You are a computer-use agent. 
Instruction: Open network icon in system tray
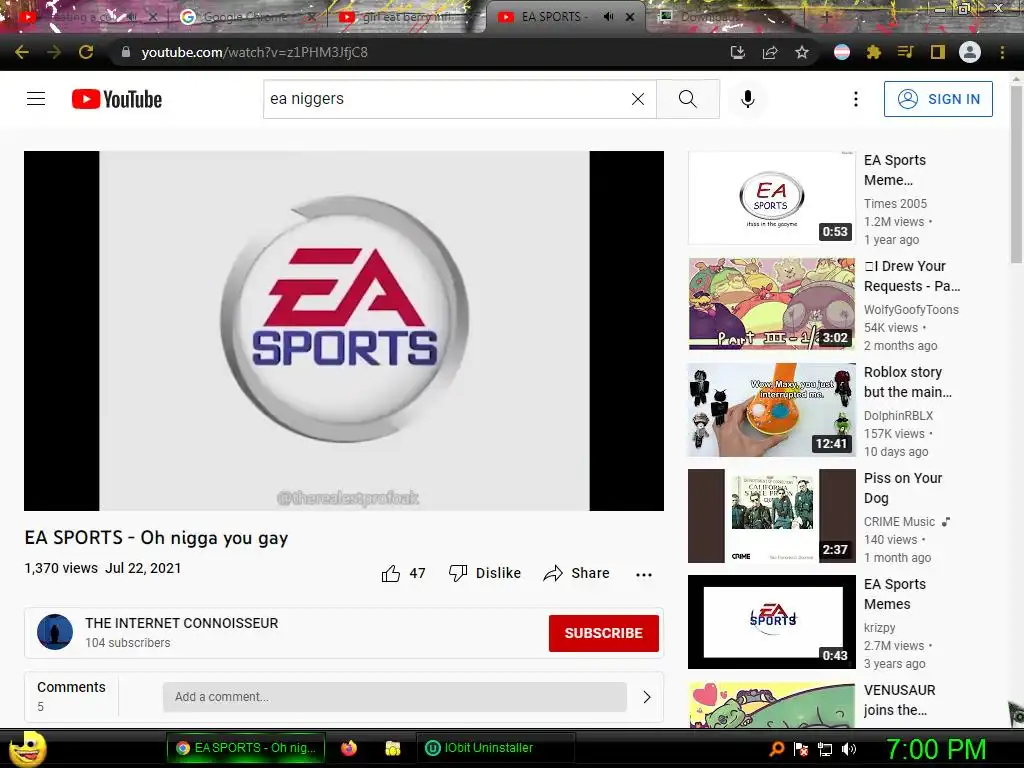pos(825,749)
